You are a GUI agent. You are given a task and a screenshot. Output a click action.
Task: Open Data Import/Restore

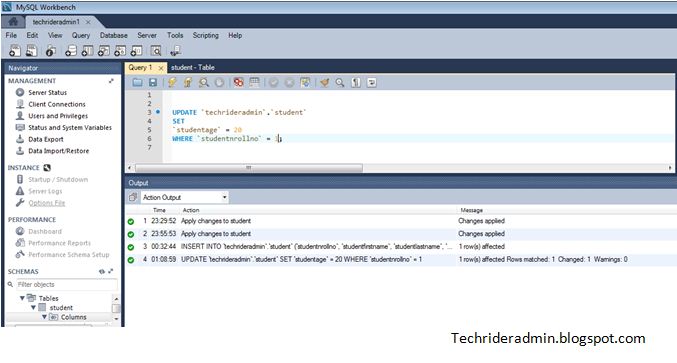click(59, 151)
